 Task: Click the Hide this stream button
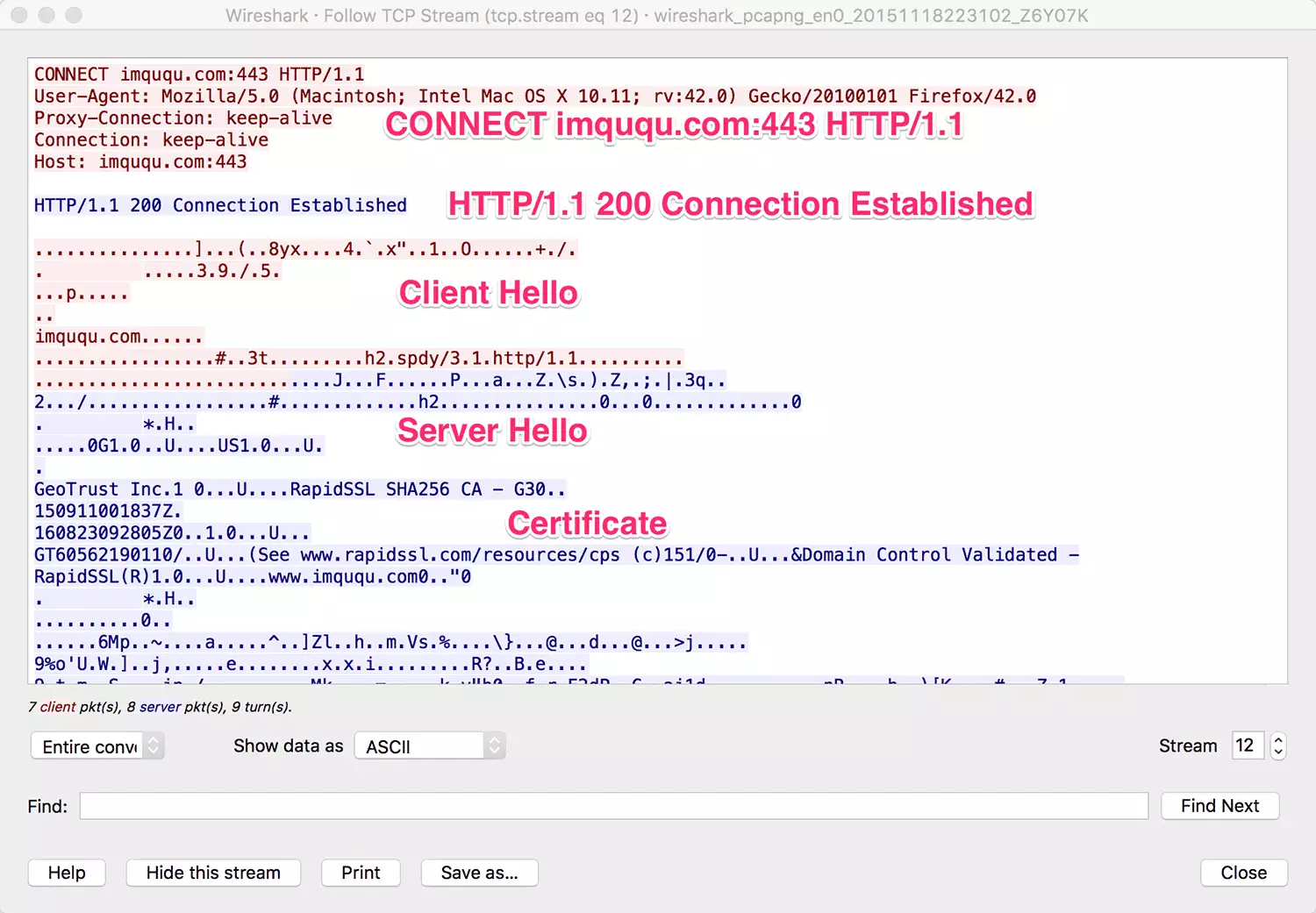point(213,873)
